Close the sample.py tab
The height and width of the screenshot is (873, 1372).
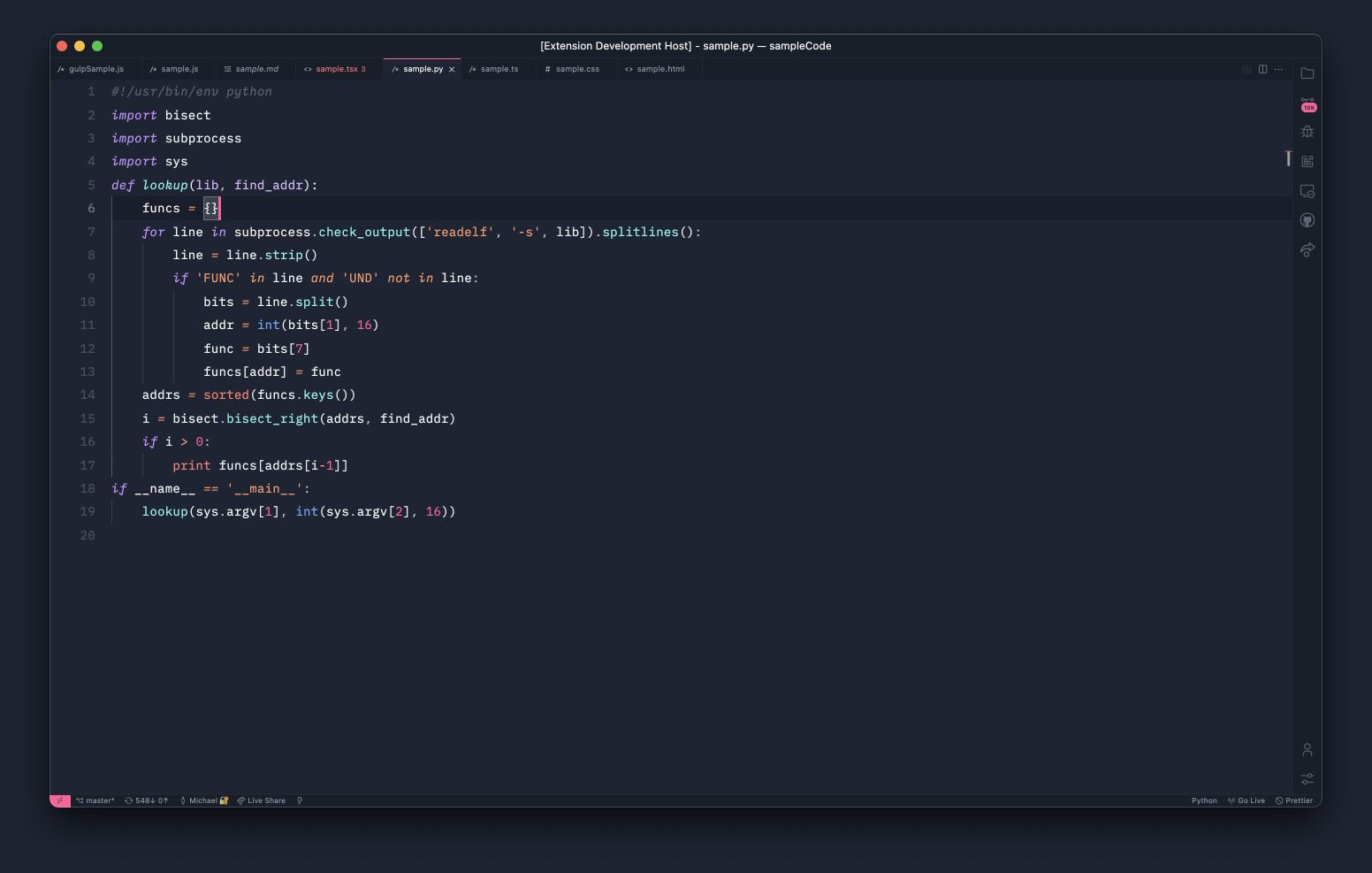coord(452,69)
